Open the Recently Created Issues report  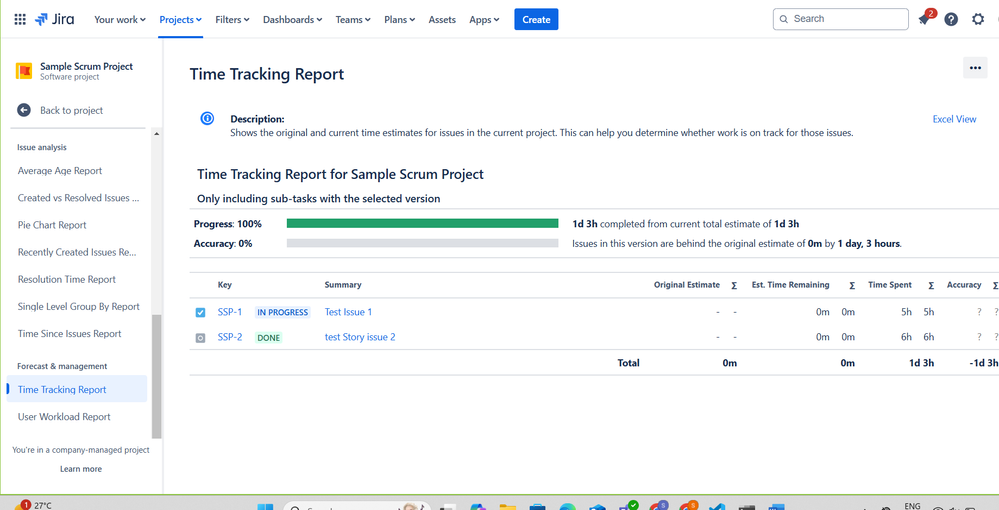point(77,252)
